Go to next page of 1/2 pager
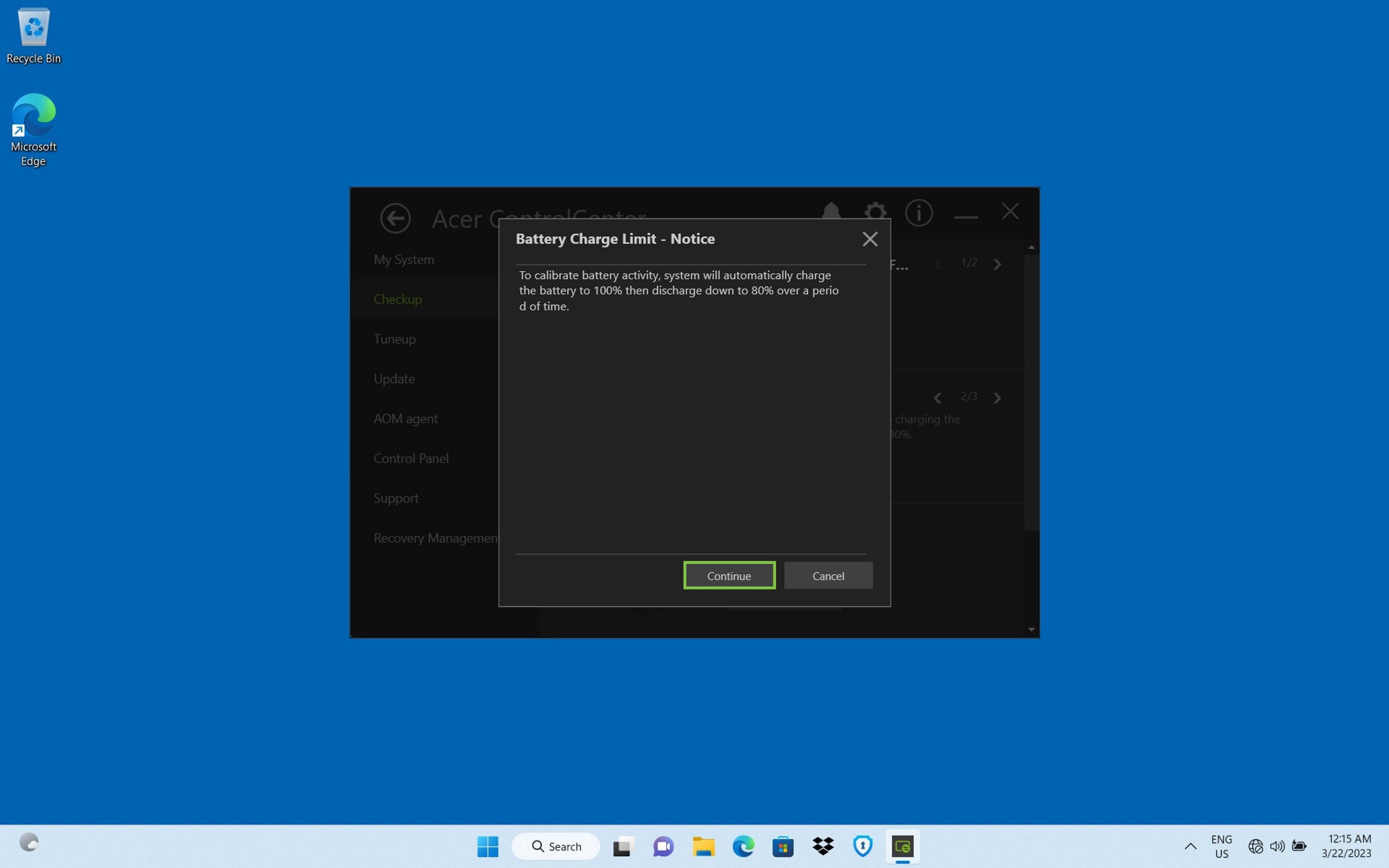Viewport: 1389px width, 868px height. point(997,264)
